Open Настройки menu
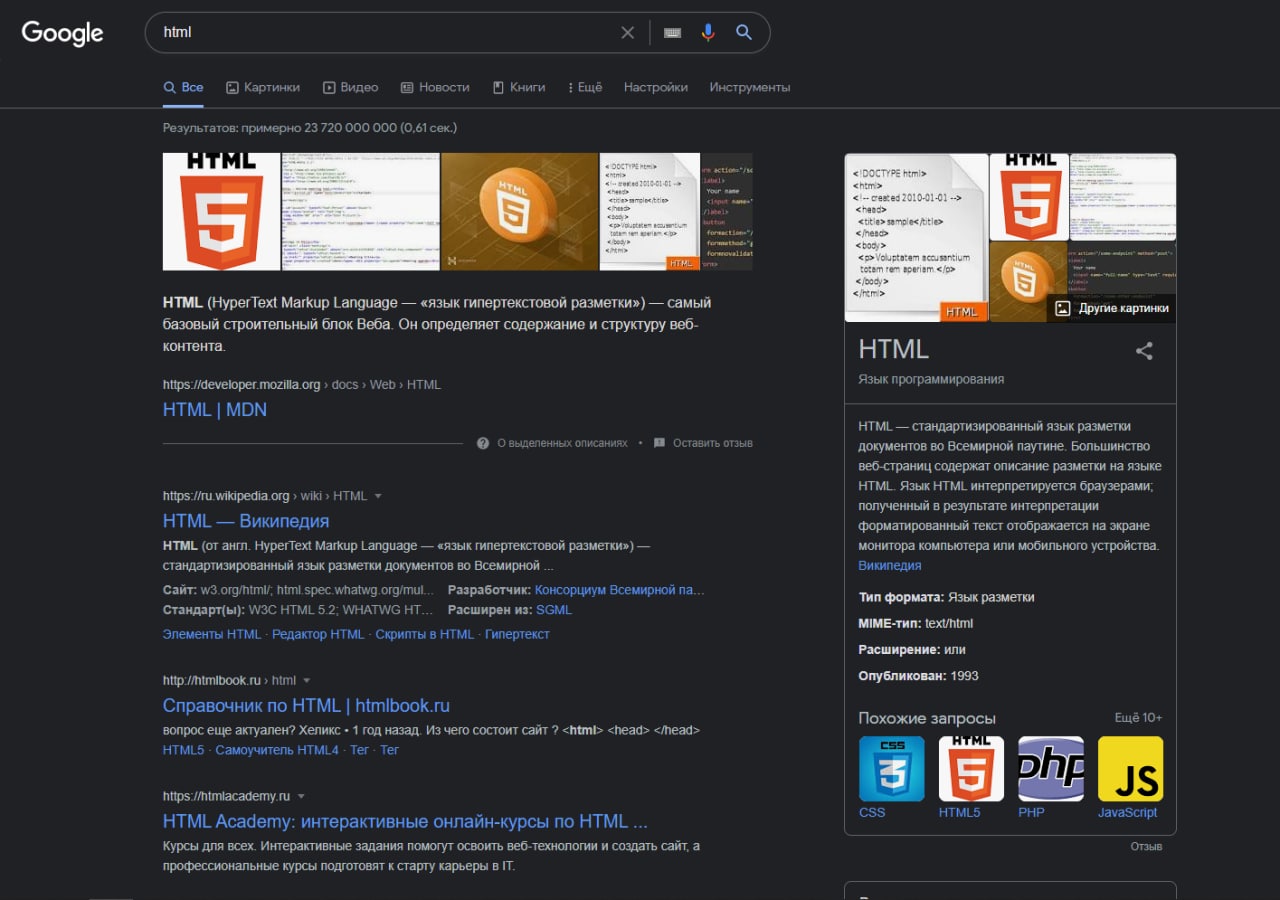1280x900 pixels. coord(656,87)
